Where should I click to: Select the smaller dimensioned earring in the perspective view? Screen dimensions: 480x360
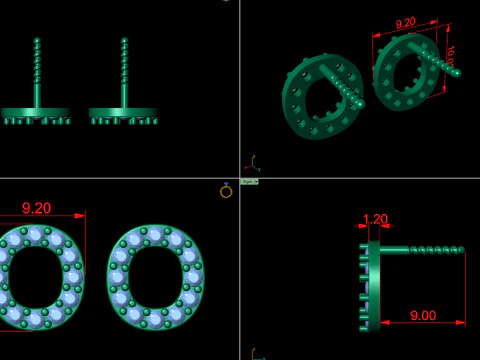coord(417,71)
